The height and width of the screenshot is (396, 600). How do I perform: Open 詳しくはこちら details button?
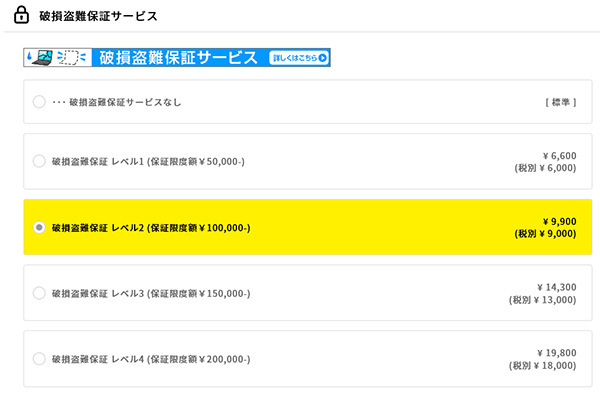tap(299, 58)
